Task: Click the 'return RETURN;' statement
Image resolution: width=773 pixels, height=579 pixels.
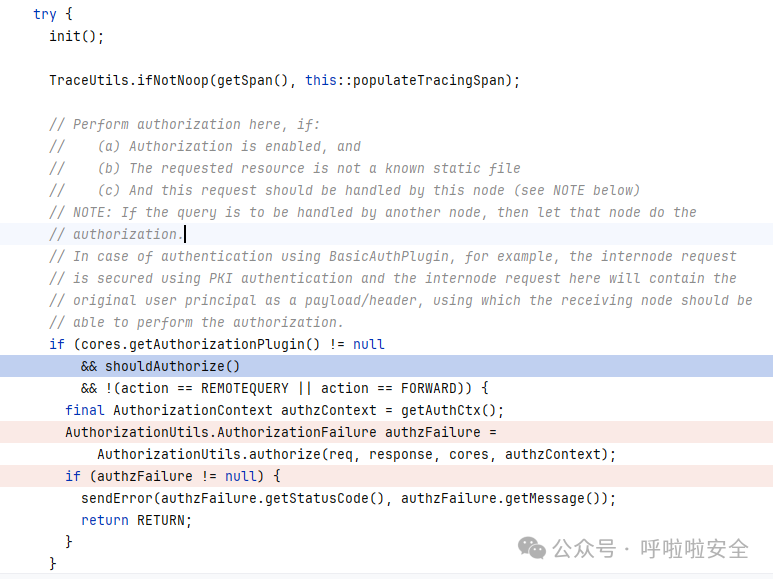Action: click(x=137, y=520)
